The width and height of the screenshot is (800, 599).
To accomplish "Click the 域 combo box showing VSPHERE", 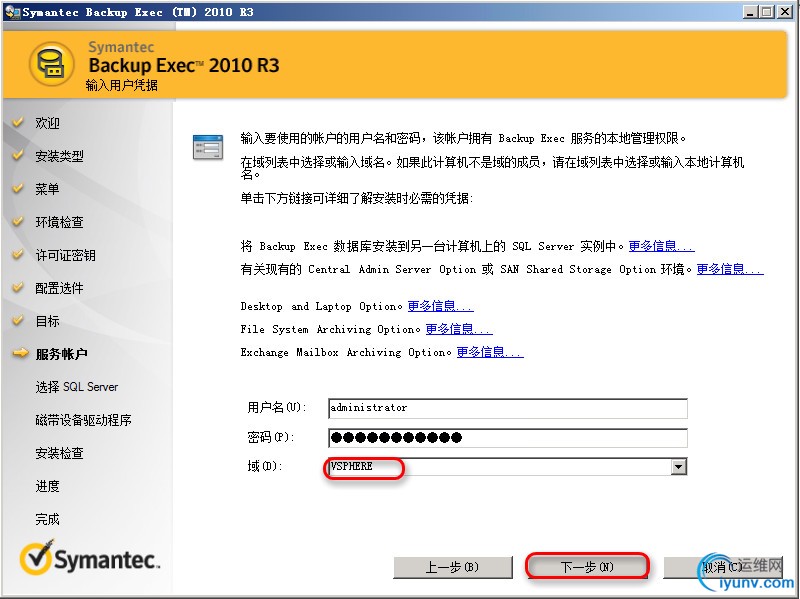I will point(507,466).
